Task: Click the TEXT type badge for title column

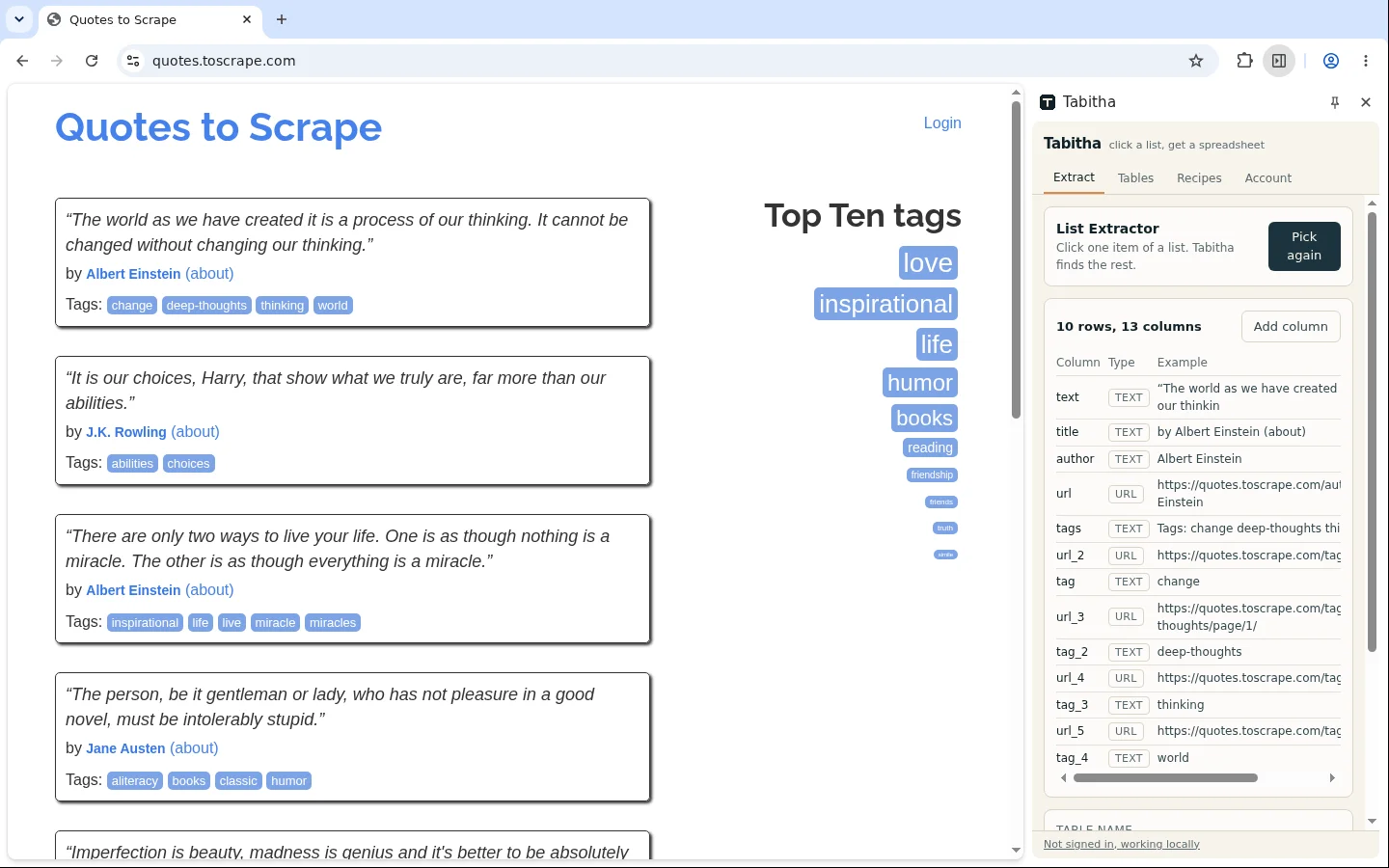Action: tap(1129, 432)
